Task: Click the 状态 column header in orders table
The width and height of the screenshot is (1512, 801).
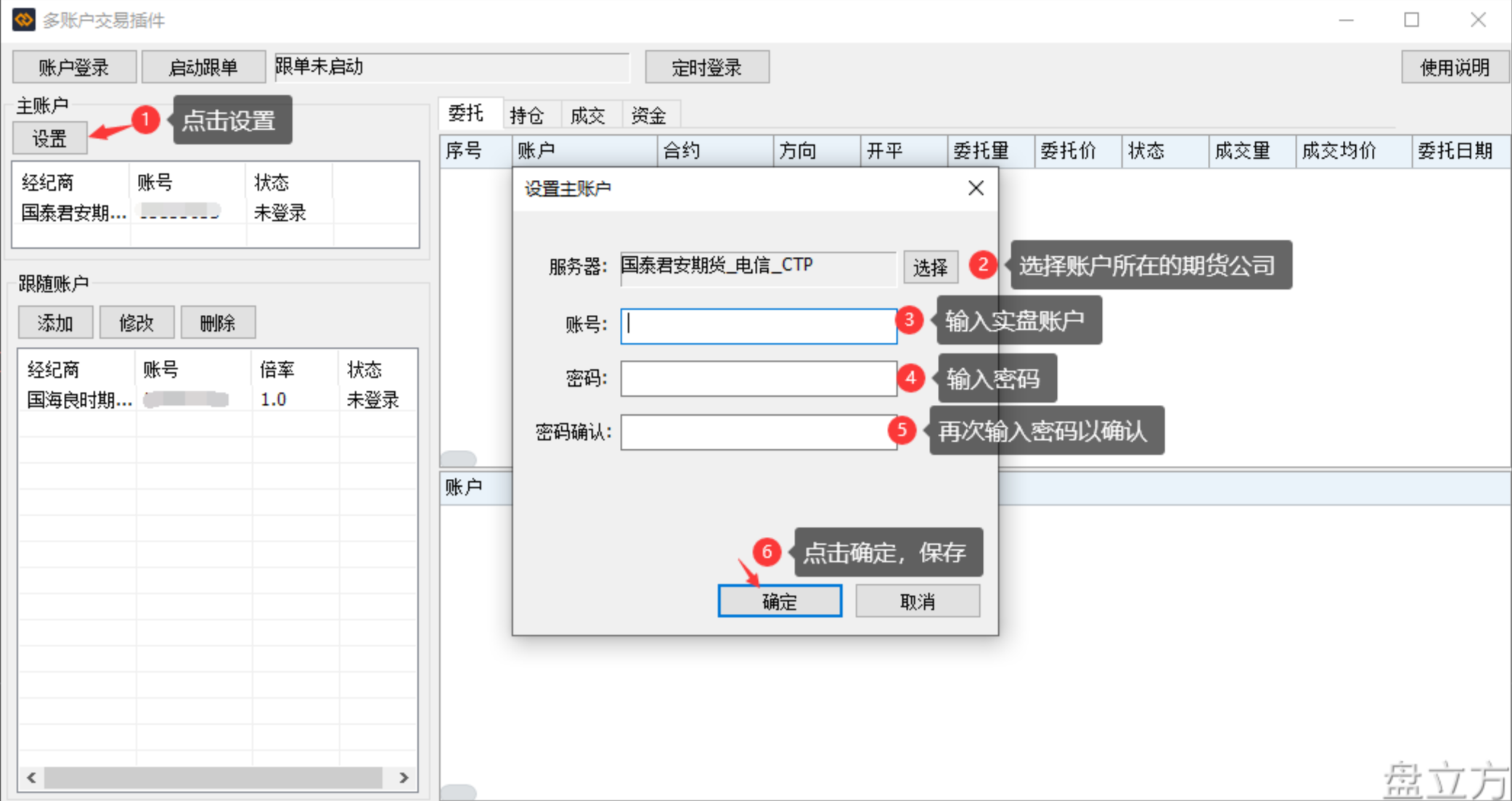Action: 1165,151
